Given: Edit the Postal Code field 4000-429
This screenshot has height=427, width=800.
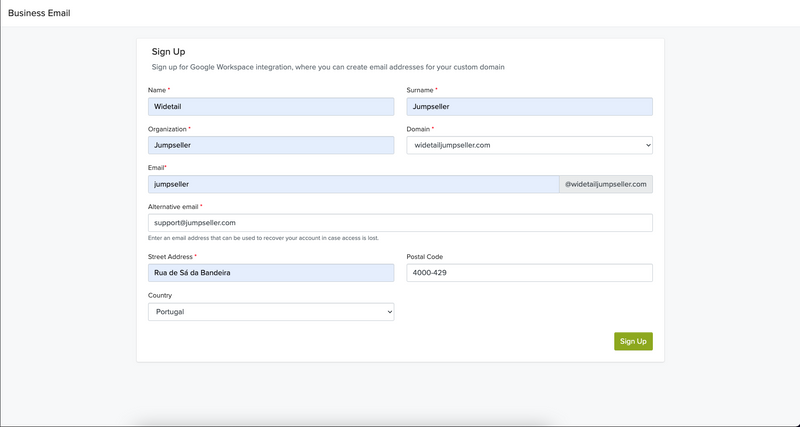Looking at the screenshot, I should [x=530, y=273].
